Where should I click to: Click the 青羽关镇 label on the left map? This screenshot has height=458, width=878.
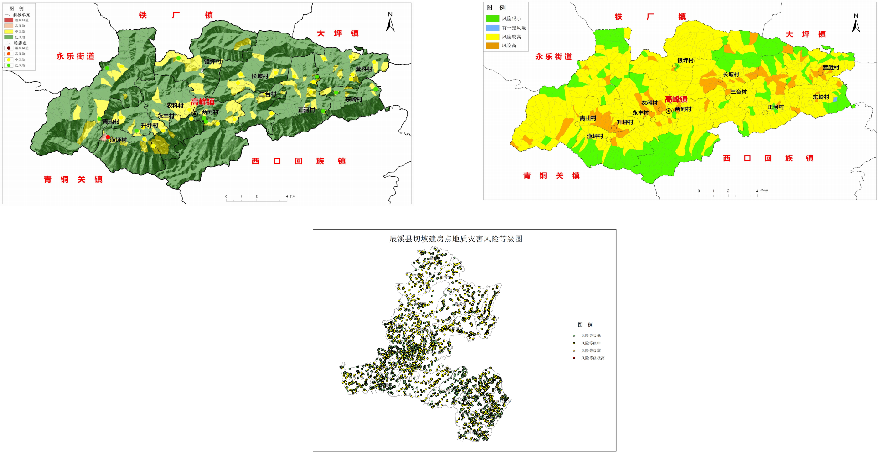click(x=71, y=180)
